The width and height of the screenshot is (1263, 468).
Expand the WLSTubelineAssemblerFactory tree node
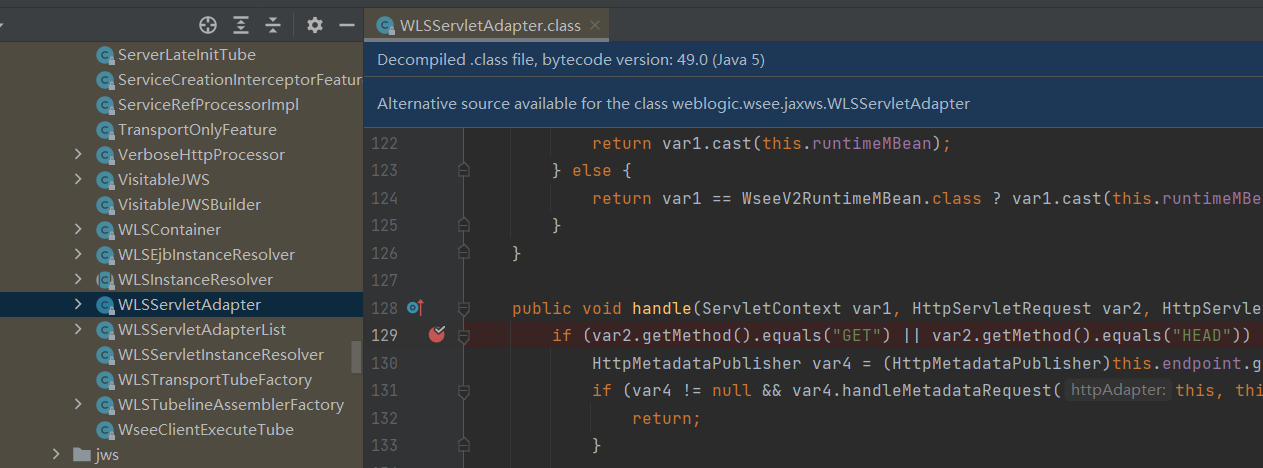(x=78, y=404)
